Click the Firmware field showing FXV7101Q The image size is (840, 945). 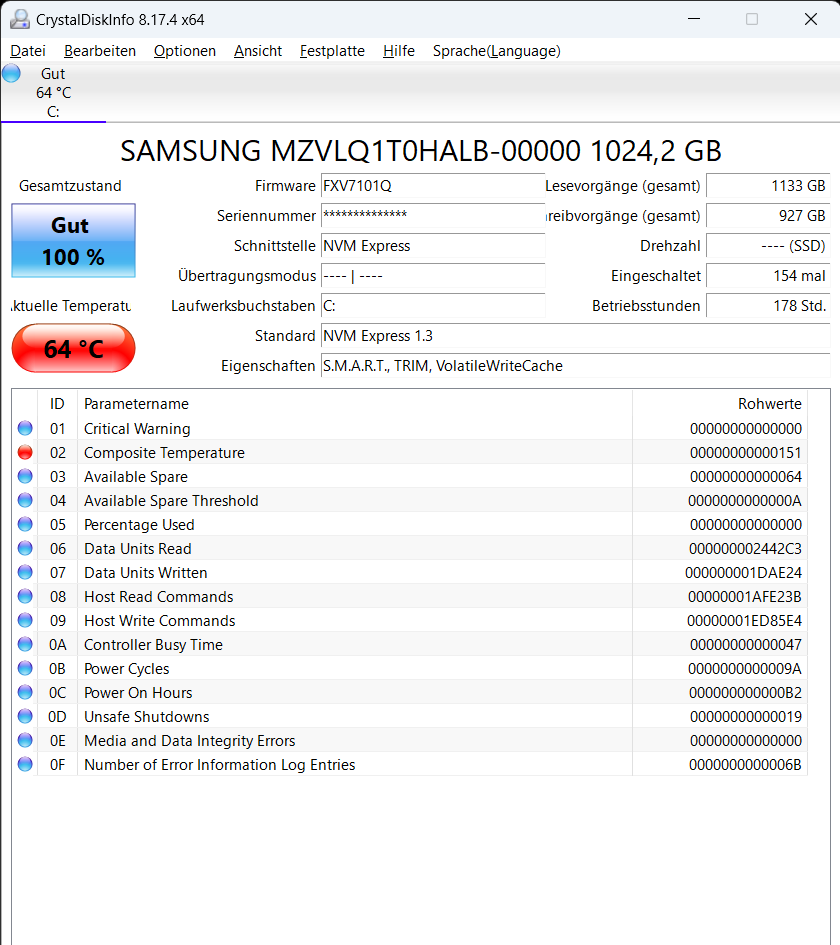click(432, 186)
